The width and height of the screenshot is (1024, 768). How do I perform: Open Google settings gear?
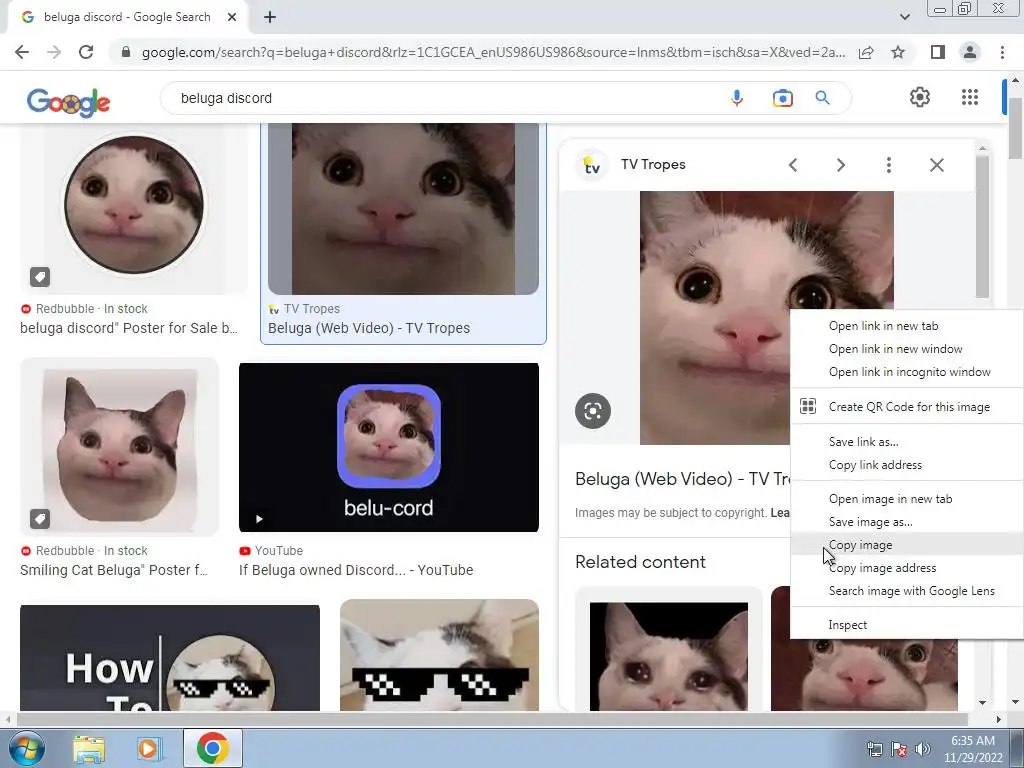click(x=920, y=97)
